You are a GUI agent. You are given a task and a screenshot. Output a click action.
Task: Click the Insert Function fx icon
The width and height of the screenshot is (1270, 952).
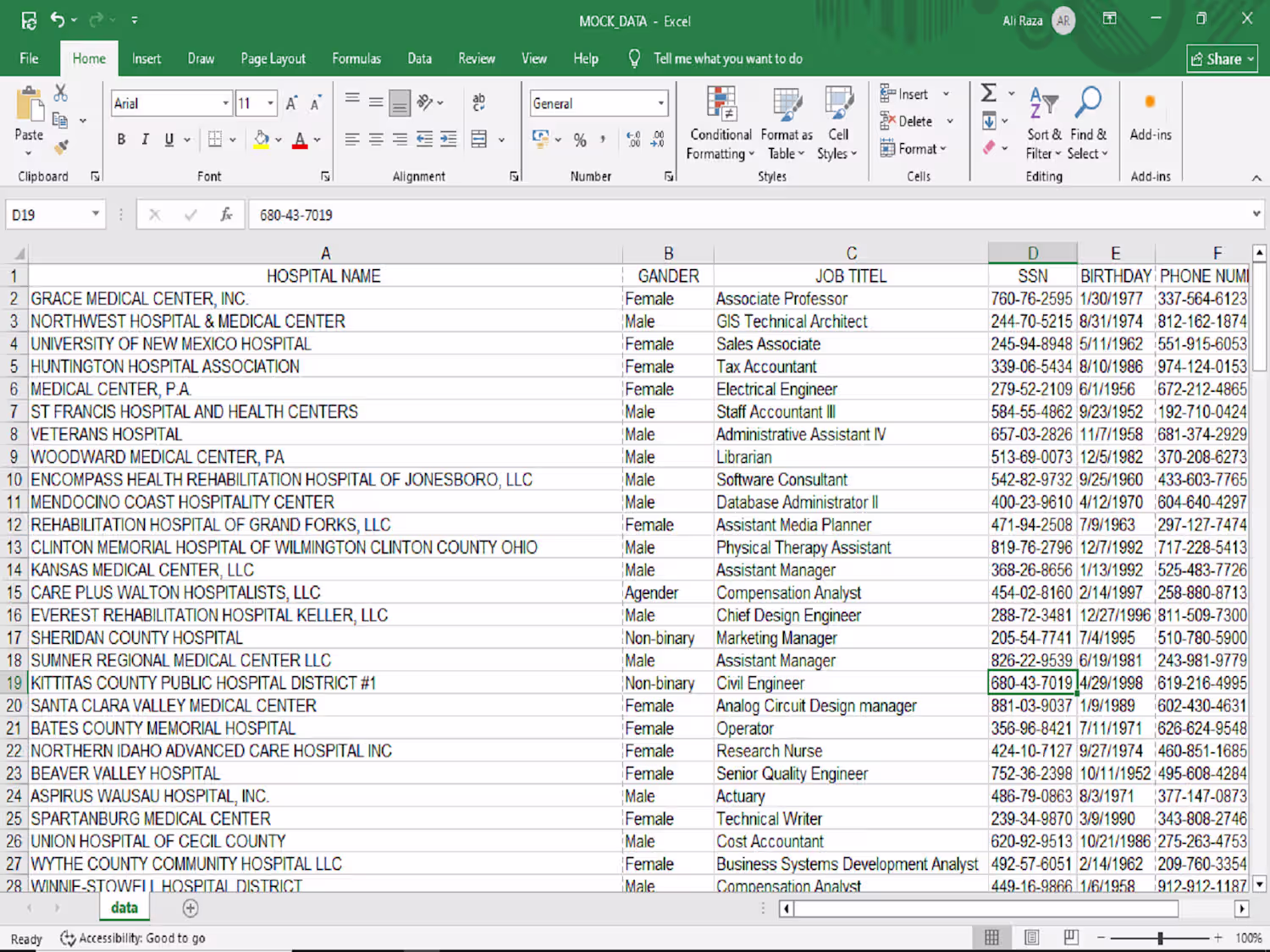[x=226, y=215]
